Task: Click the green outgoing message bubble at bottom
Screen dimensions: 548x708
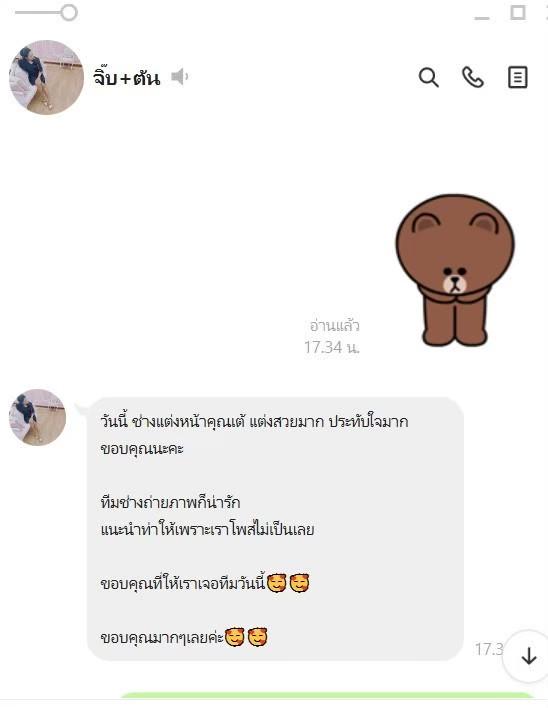Action: (327, 695)
